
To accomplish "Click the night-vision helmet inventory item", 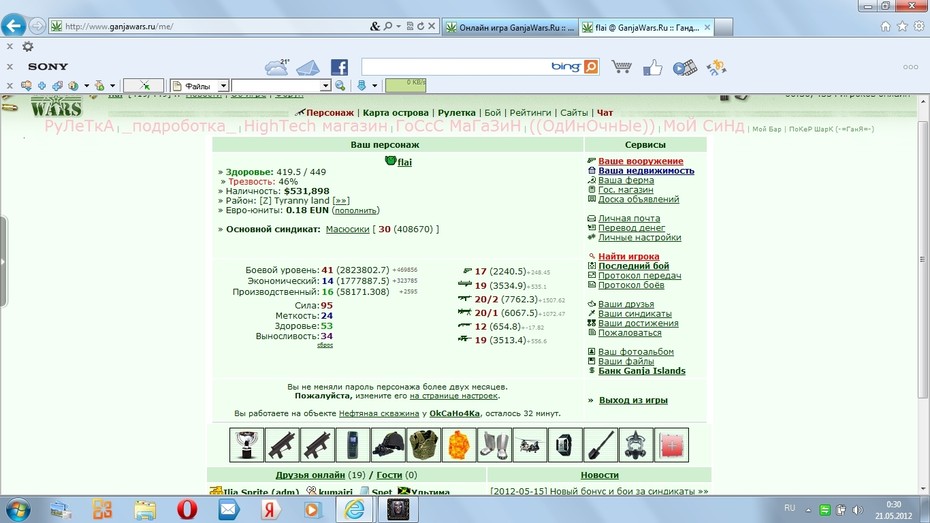I will coord(388,445).
